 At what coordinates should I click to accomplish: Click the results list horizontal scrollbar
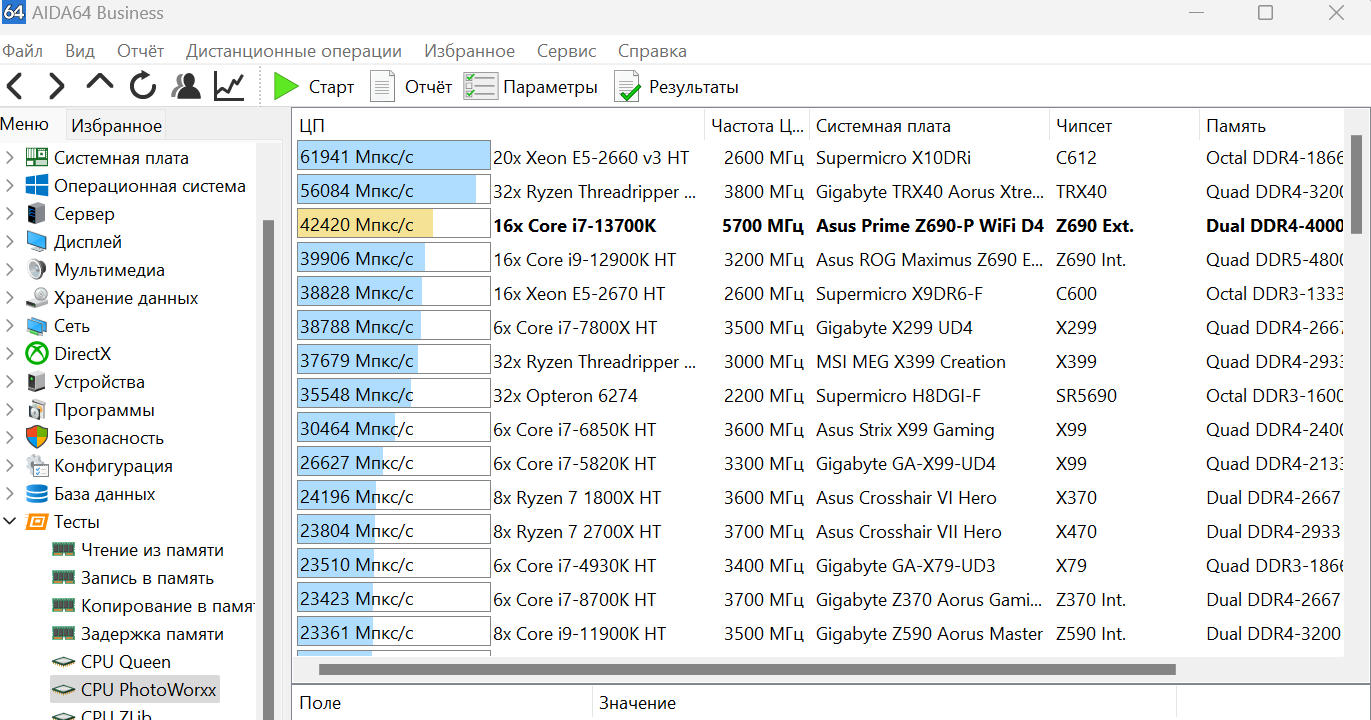(x=747, y=669)
